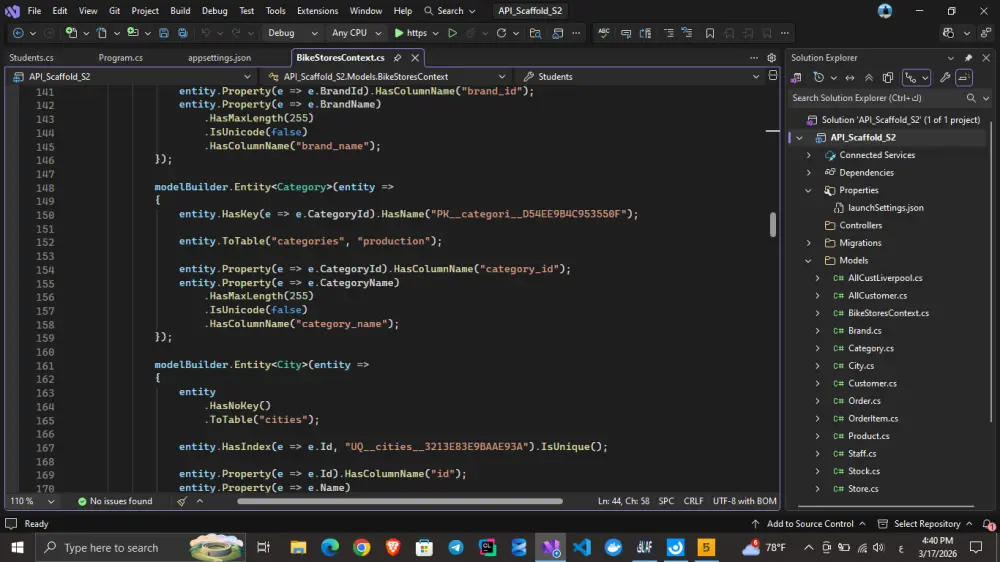1000x562 pixels.
Task: Click the Save file icon
Action: tap(164, 33)
